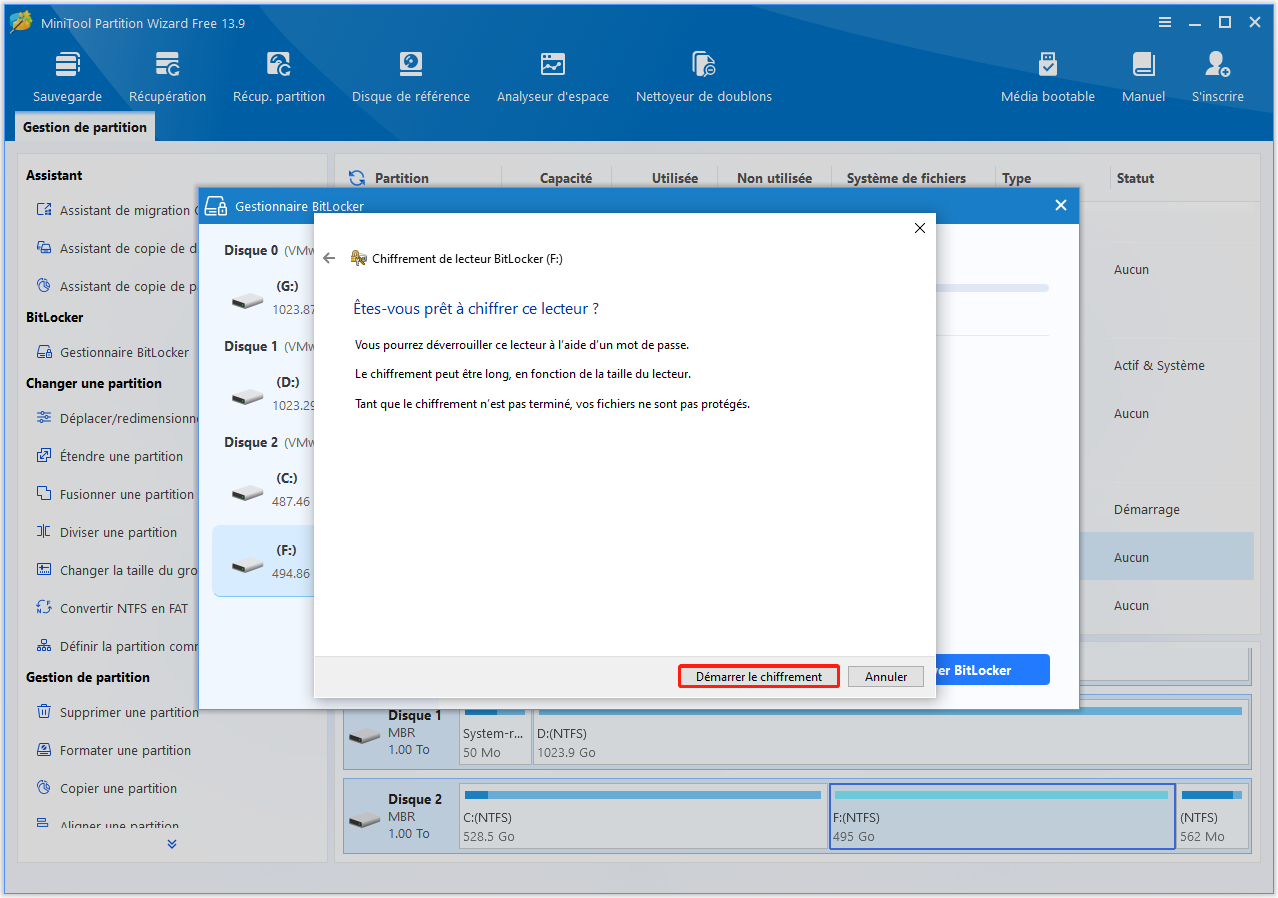Go back in BitLocker wizard
1278x898 pixels.
point(329,258)
